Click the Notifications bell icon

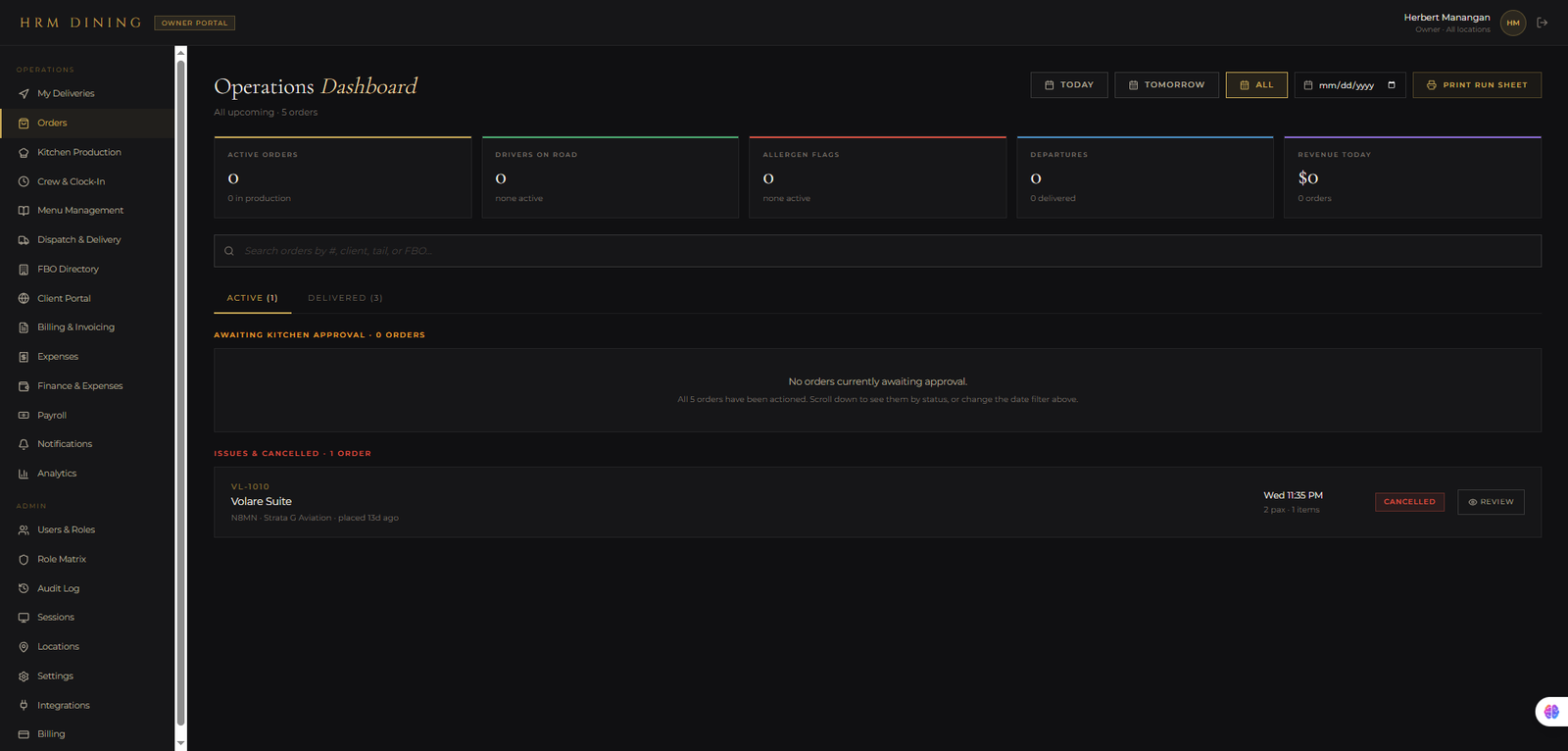pos(24,444)
